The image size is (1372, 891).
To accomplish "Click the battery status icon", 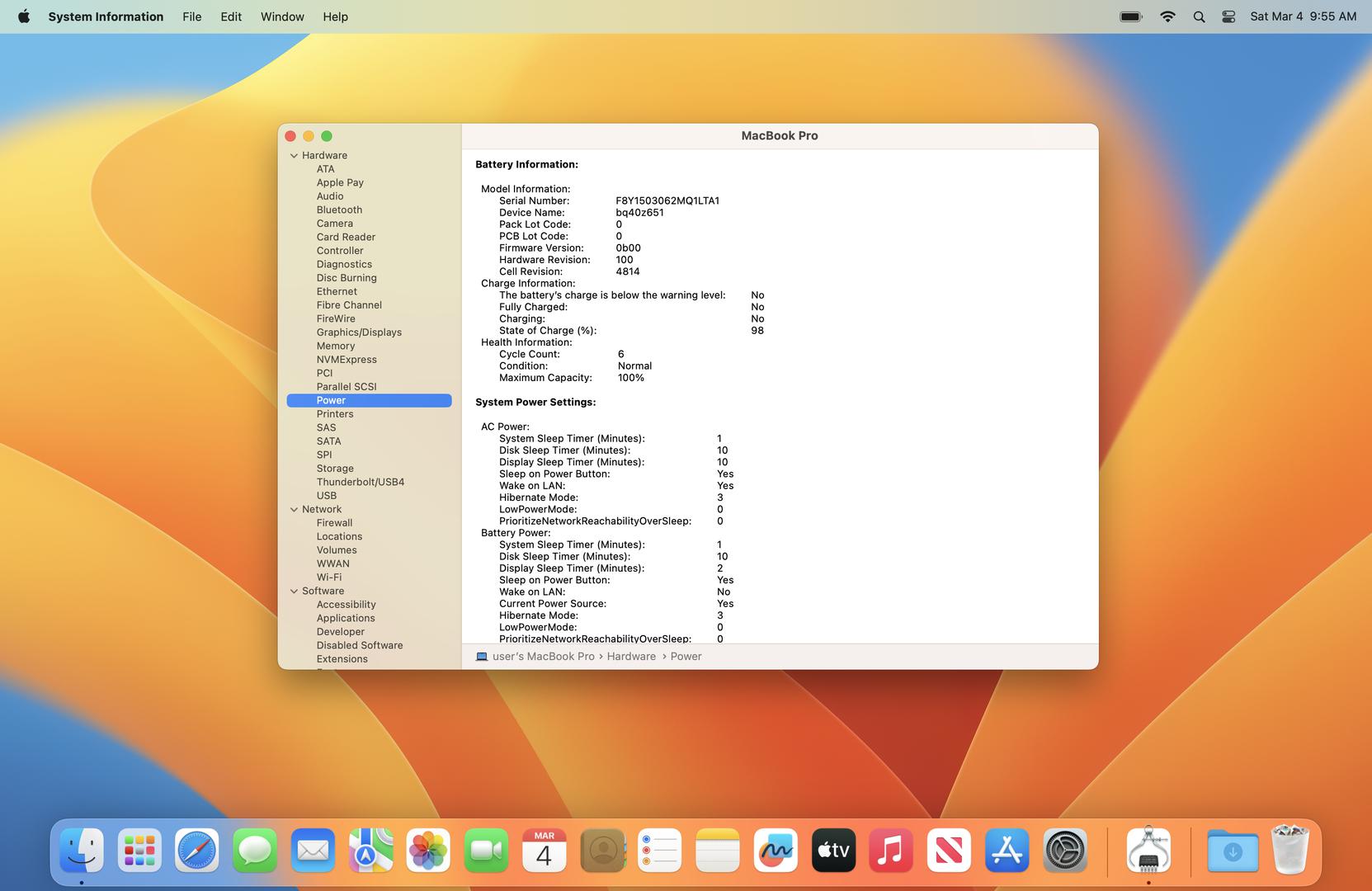I will (1130, 16).
